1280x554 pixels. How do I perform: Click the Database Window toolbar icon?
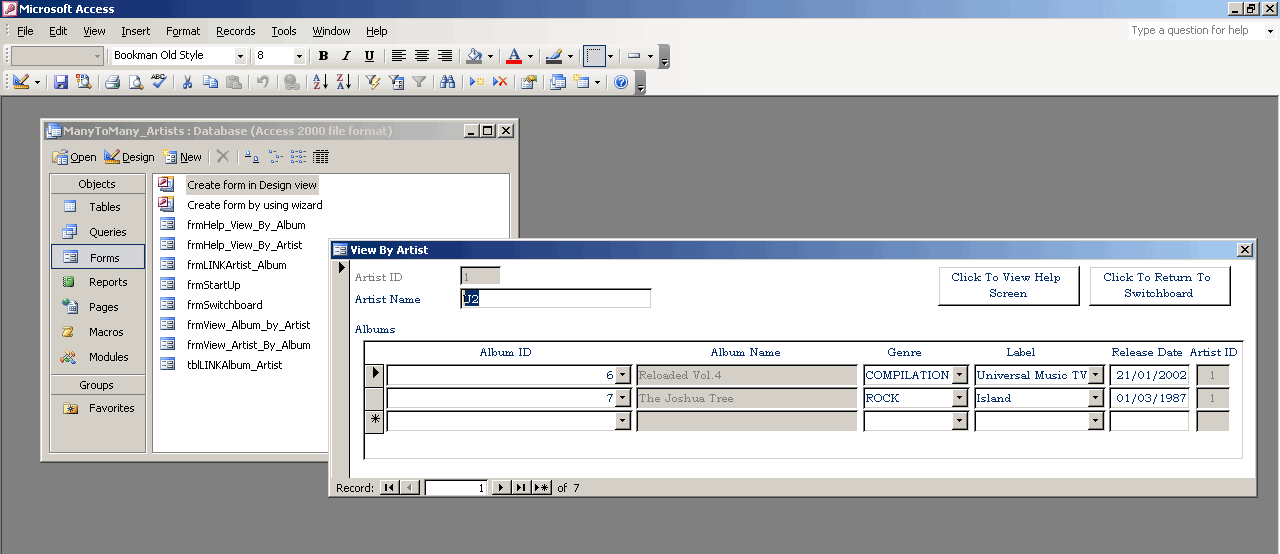[x=558, y=83]
